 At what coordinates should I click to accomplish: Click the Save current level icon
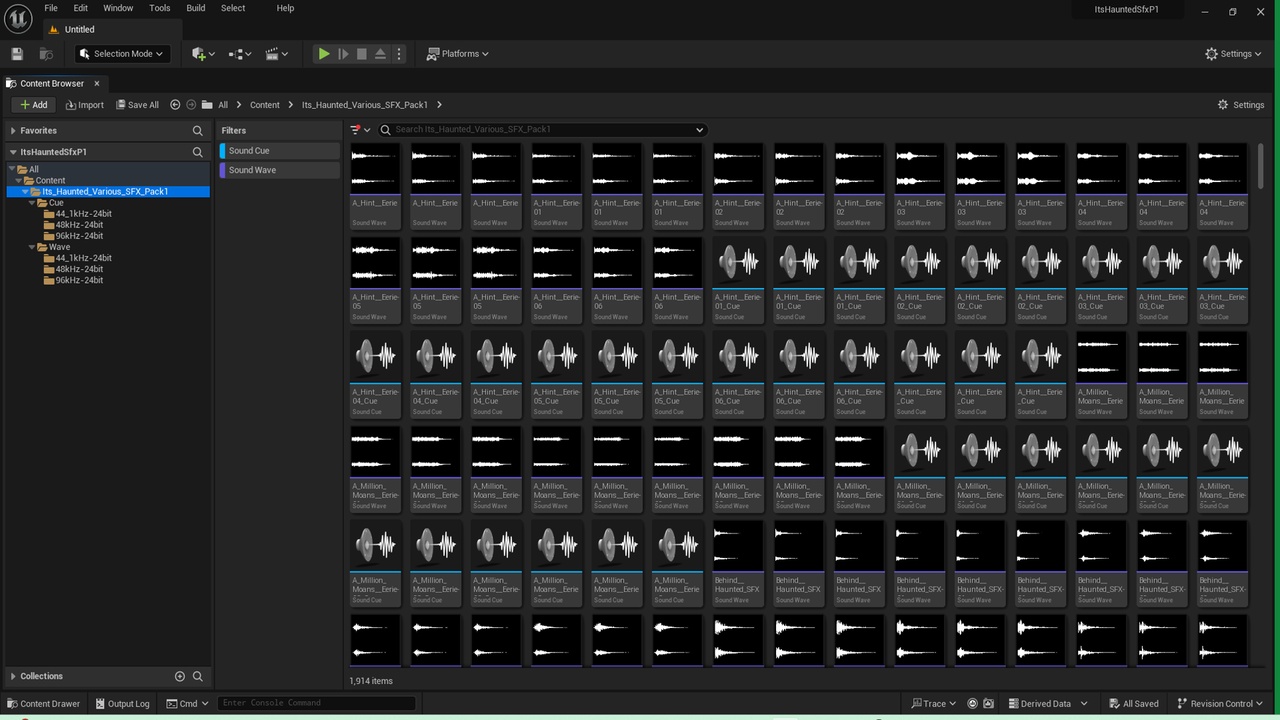point(16,54)
